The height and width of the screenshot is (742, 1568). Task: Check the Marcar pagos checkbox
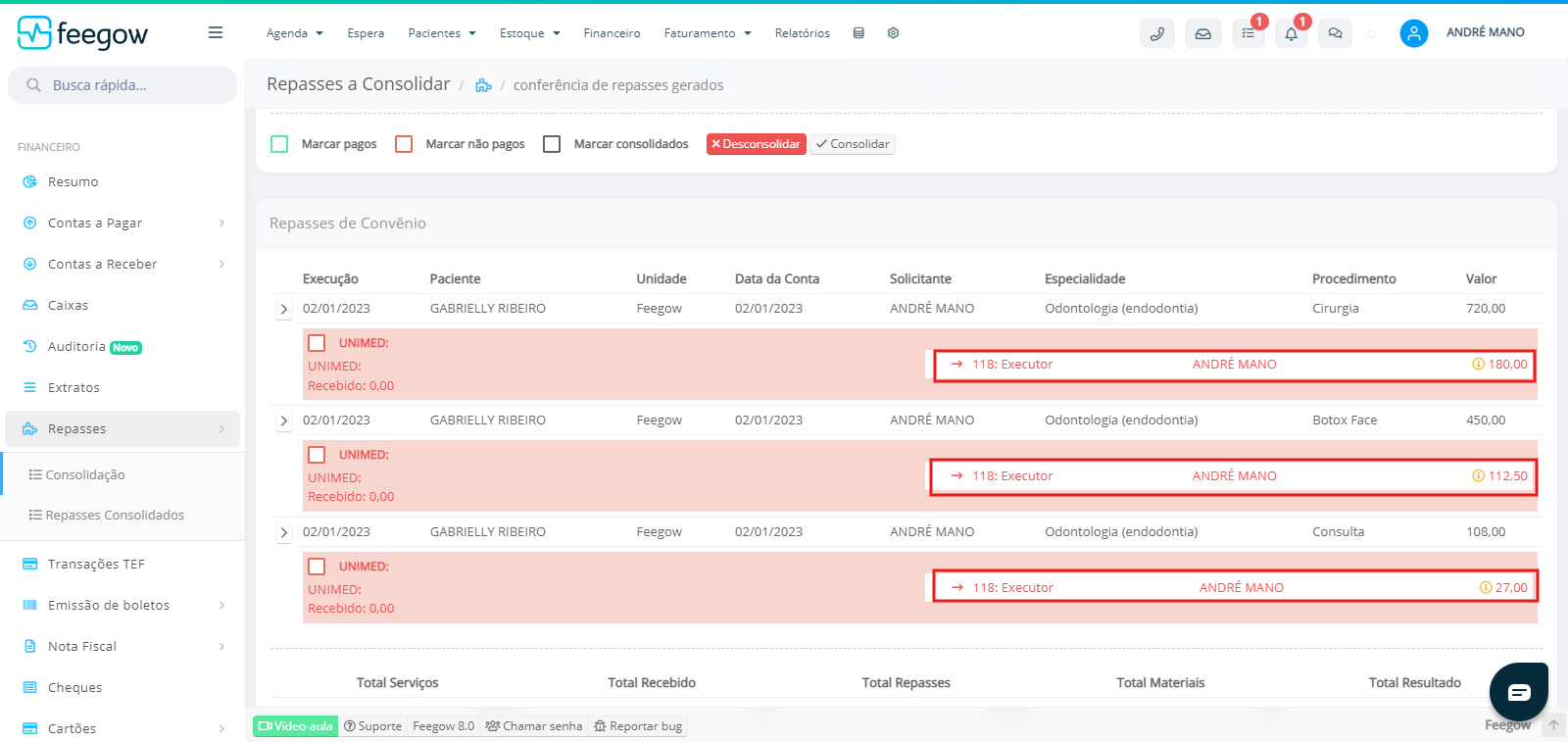[279, 144]
